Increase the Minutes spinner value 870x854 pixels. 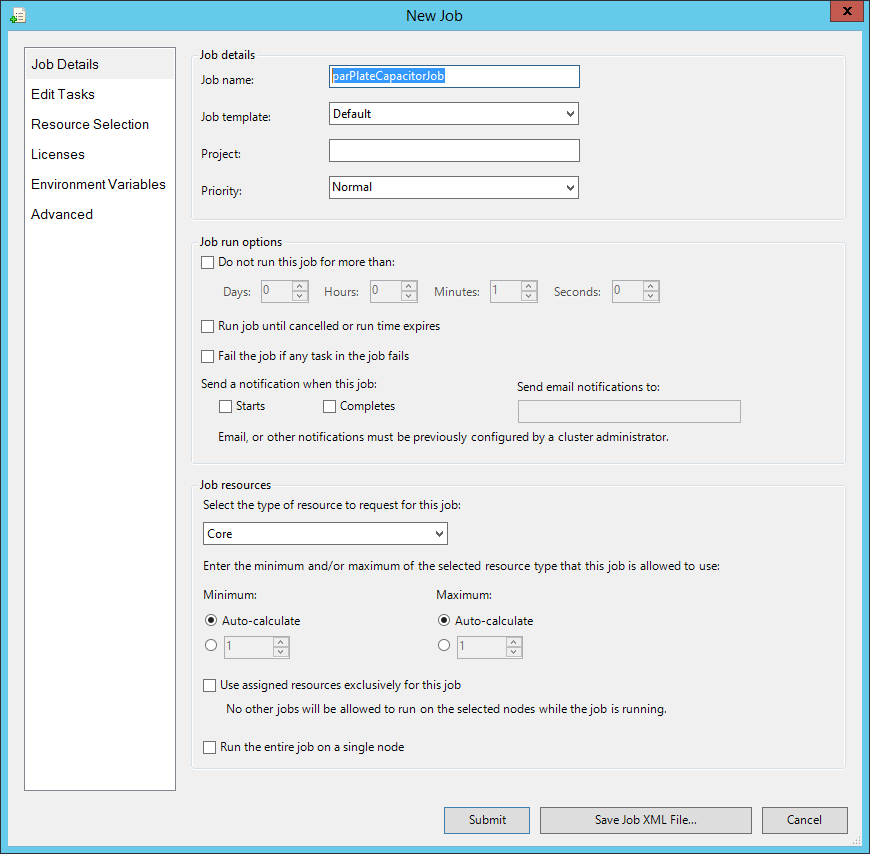(x=529, y=286)
